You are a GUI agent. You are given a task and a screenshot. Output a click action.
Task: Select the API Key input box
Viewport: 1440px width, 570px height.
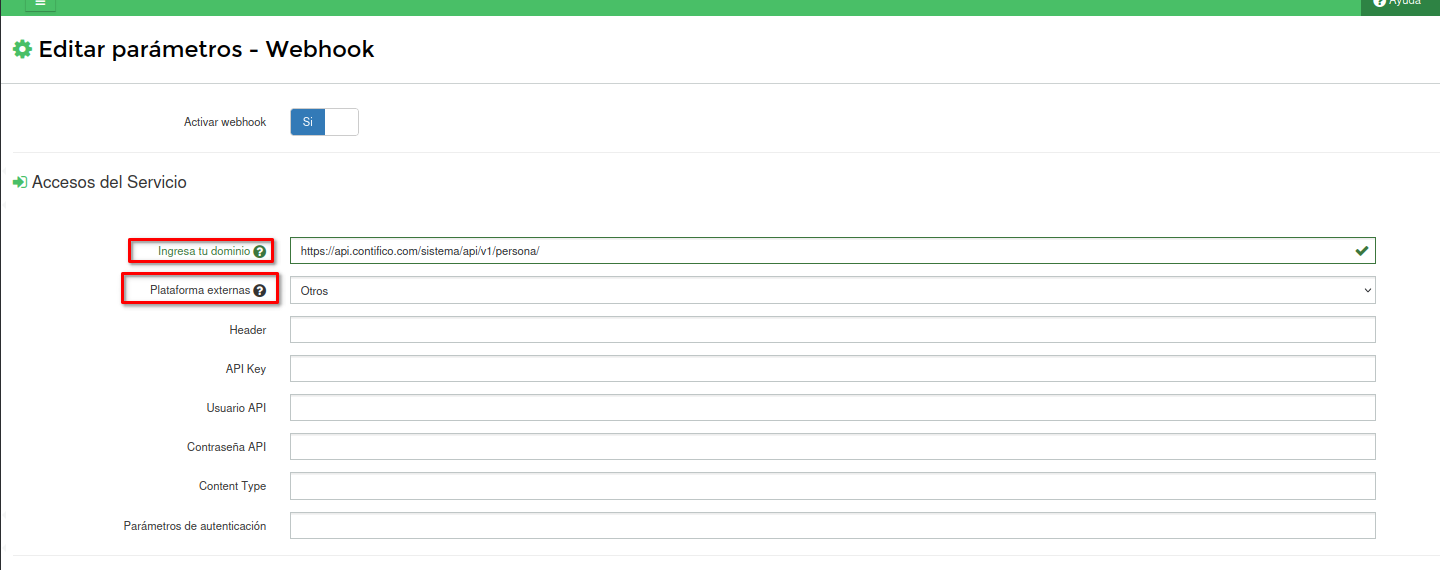pyautogui.click(x=832, y=369)
